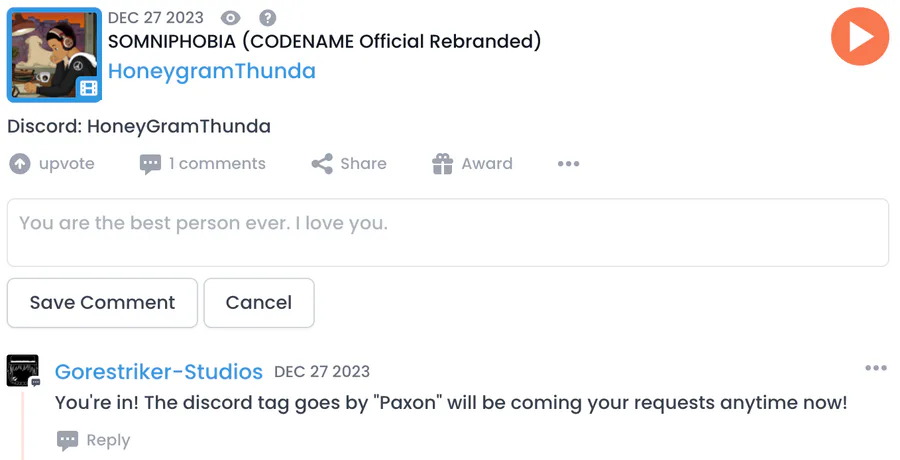Click the film strip badge on thumbnail

(x=88, y=88)
